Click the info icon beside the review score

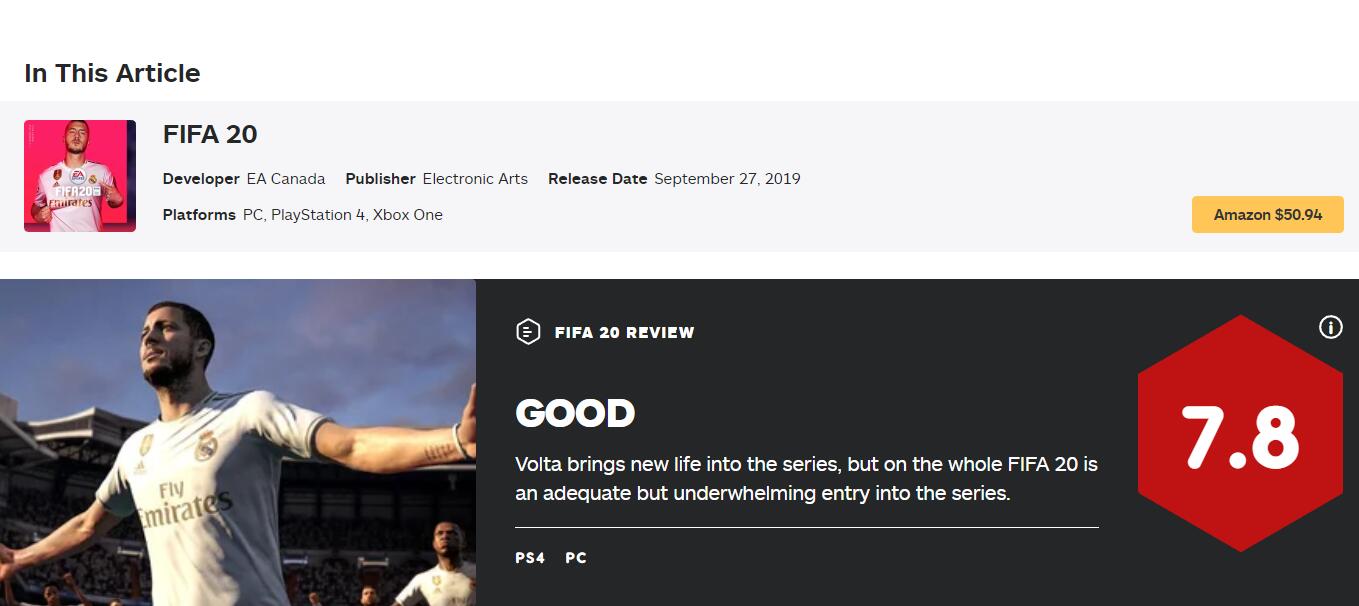[x=1330, y=327]
